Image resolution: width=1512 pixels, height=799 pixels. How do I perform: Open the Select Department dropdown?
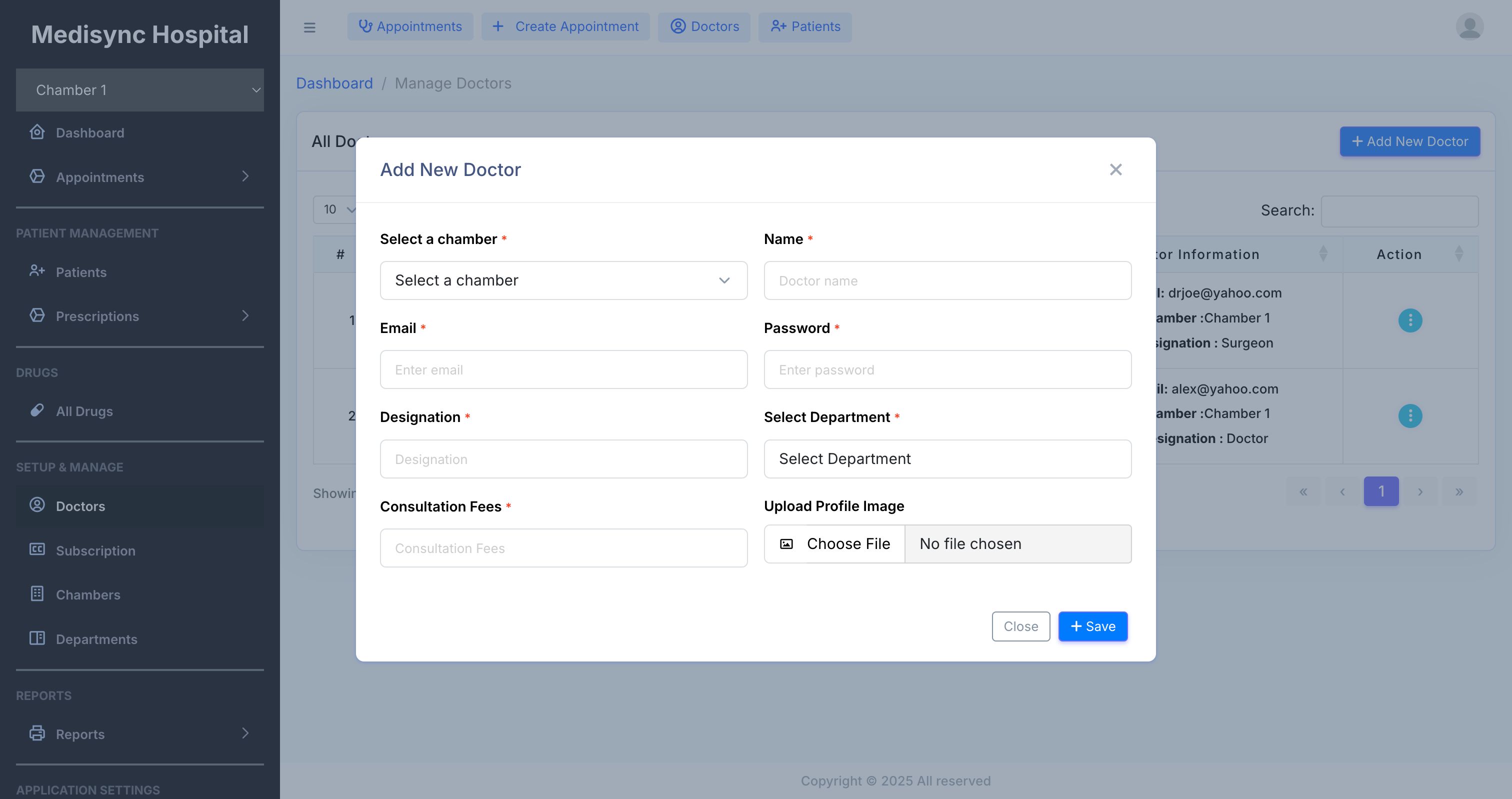click(x=947, y=459)
